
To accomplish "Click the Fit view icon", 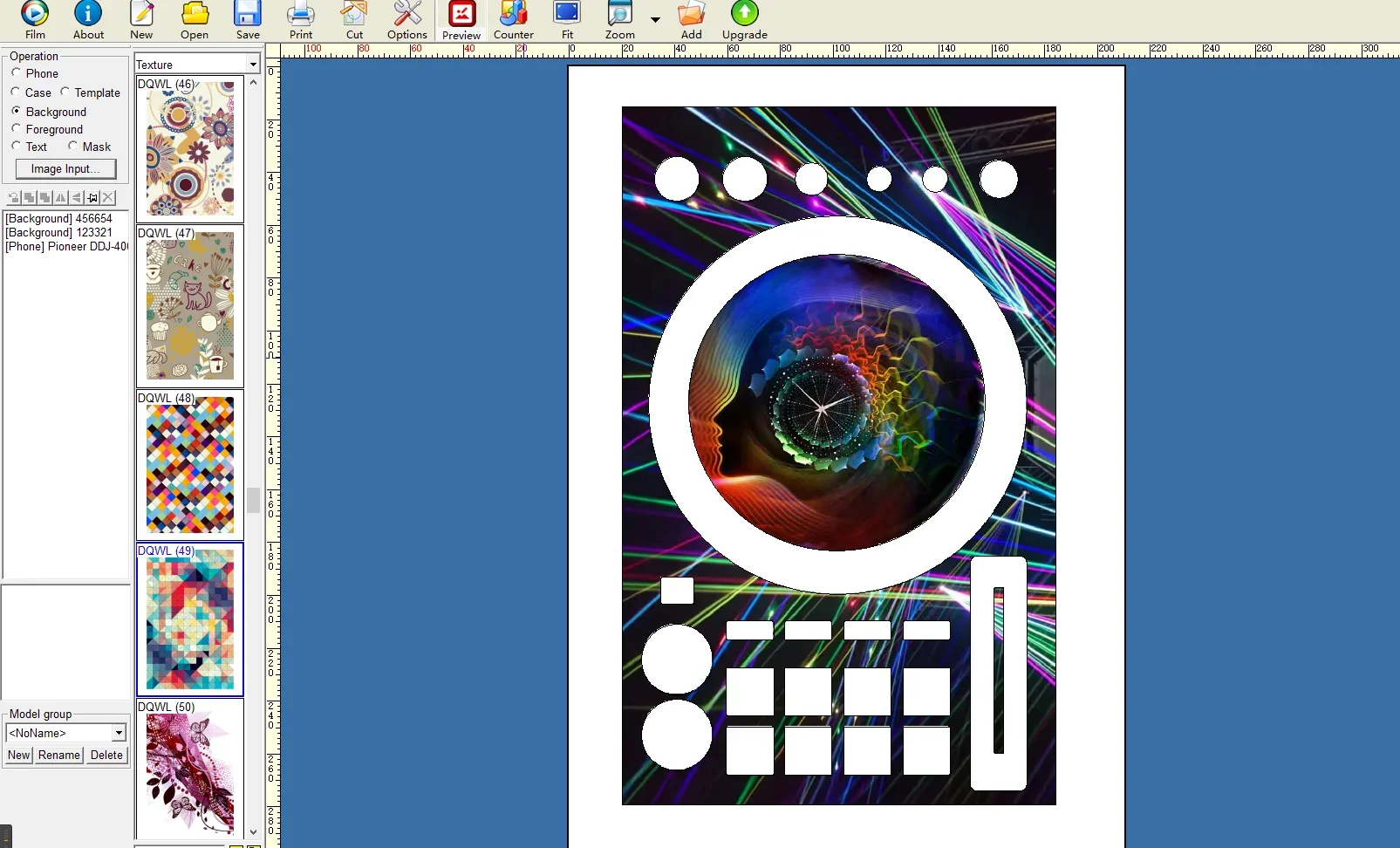I will click(x=567, y=21).
